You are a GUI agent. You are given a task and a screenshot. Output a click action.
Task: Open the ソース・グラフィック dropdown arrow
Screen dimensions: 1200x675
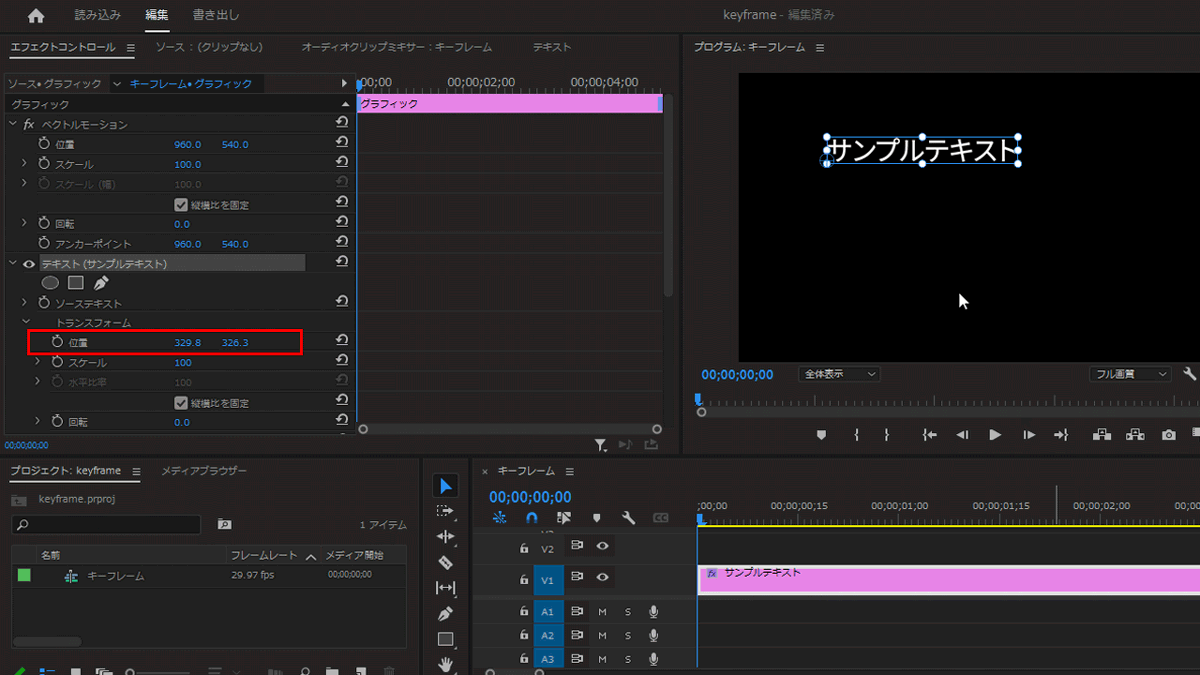[116, 84]
